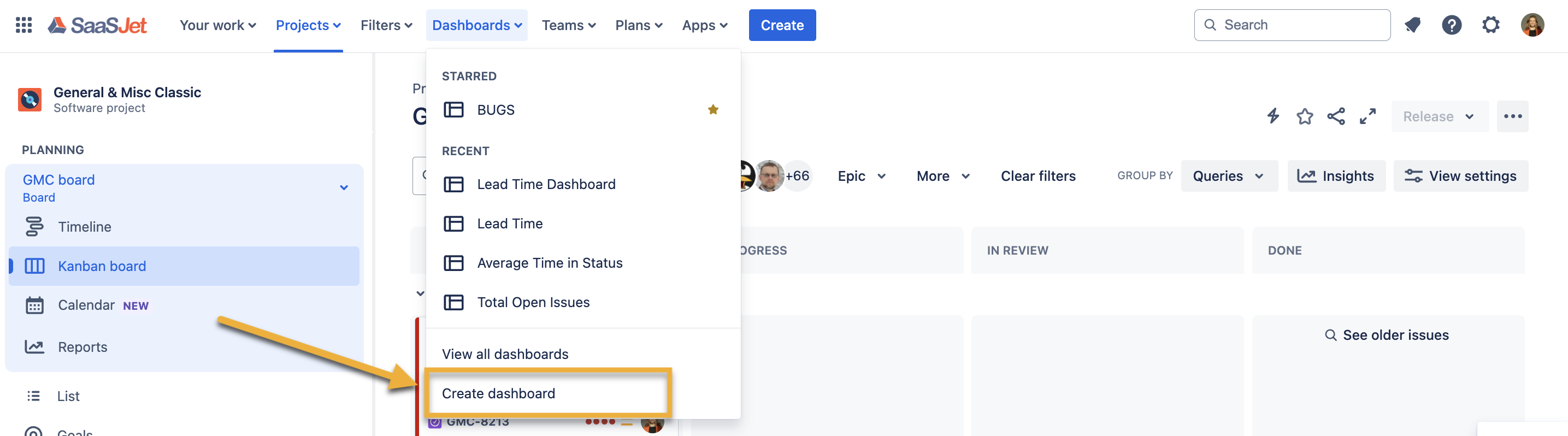Open the Epic filter dropdown
The height and width of the screenshot is (436, 1568).
861,176
